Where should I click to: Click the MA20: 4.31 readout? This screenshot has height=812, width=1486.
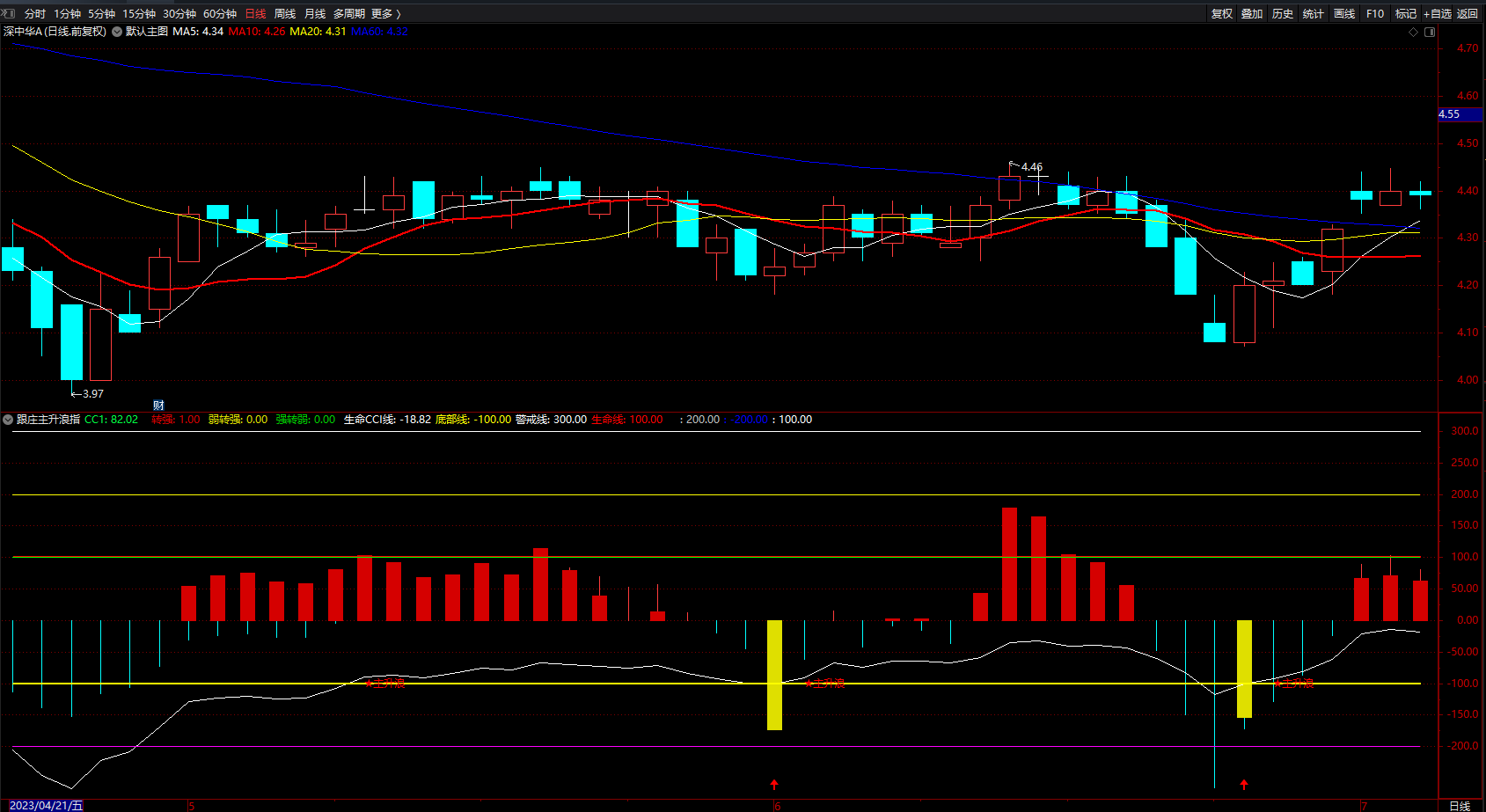318,32
